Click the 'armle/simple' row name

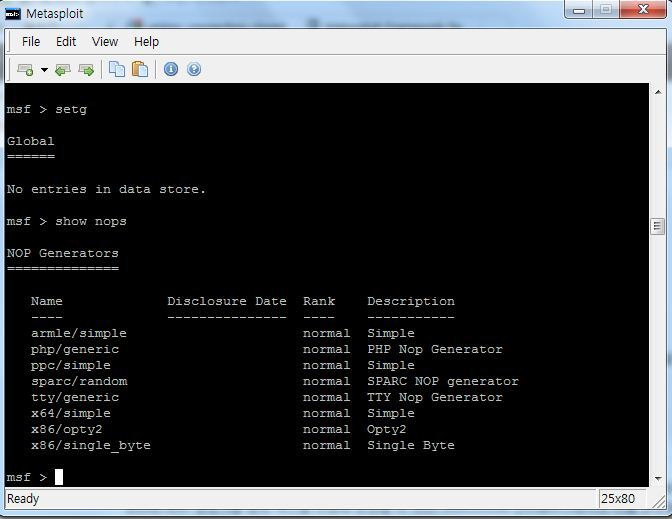(x=78, y=333)
